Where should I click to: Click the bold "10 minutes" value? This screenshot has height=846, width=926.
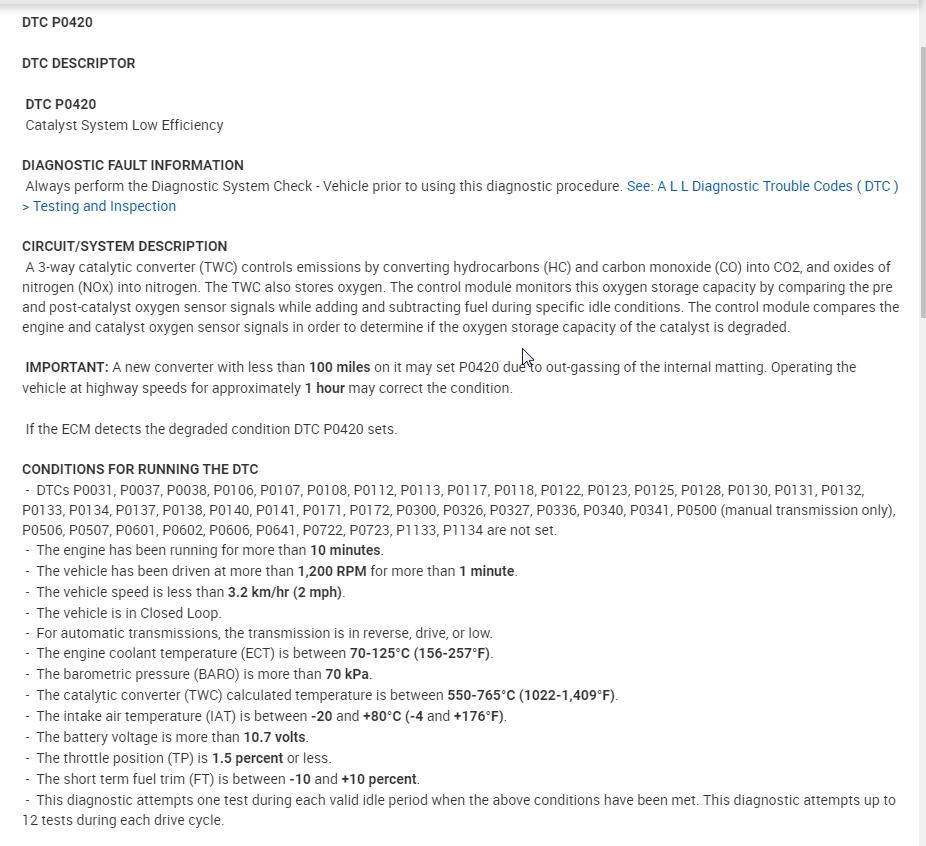[345, 550]
